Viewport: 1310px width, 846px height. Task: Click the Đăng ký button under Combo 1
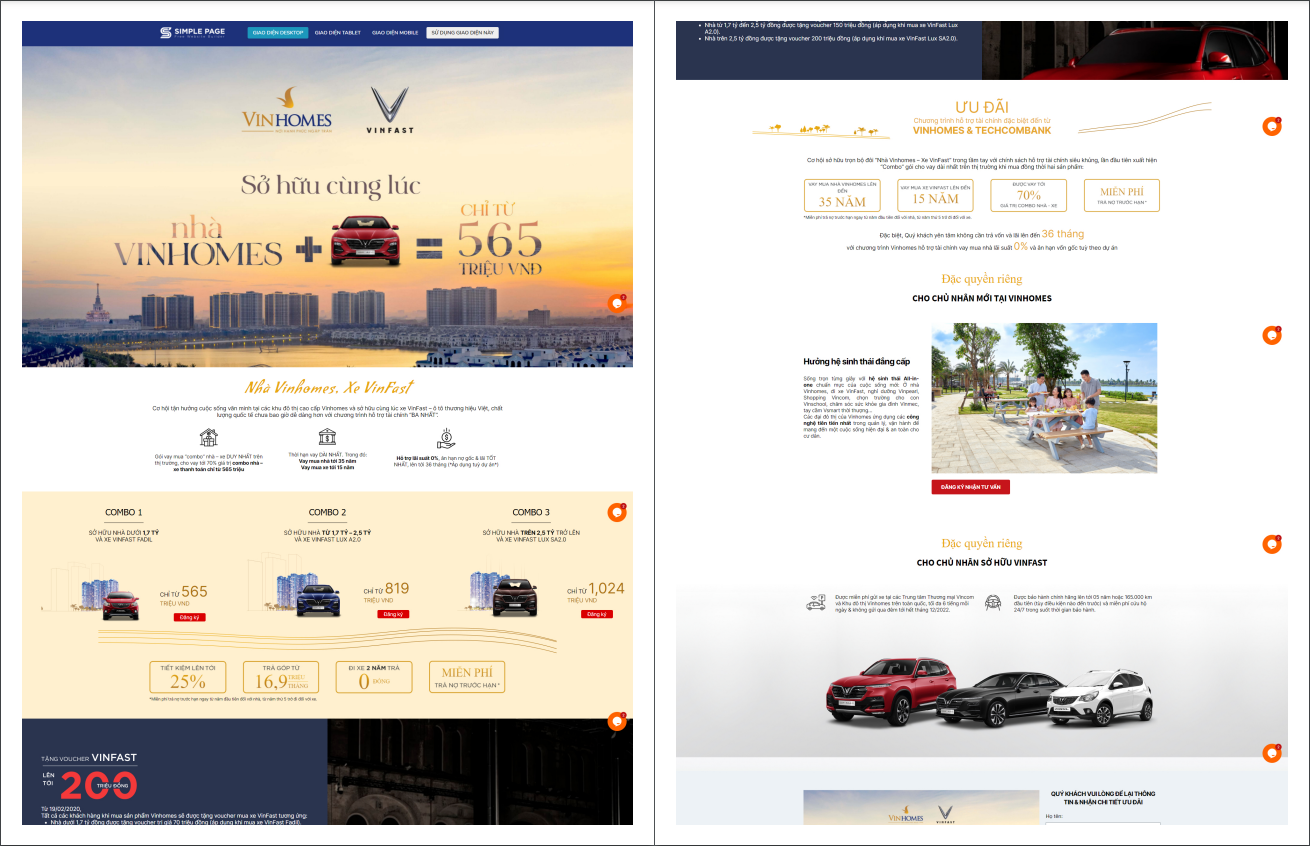(x=189, y=618)
